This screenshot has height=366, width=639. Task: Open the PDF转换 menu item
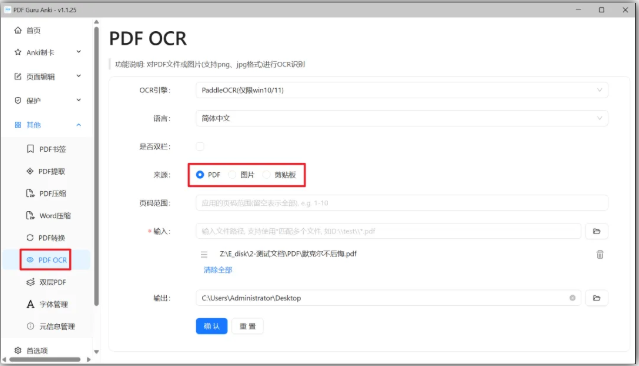coord(52,238)
